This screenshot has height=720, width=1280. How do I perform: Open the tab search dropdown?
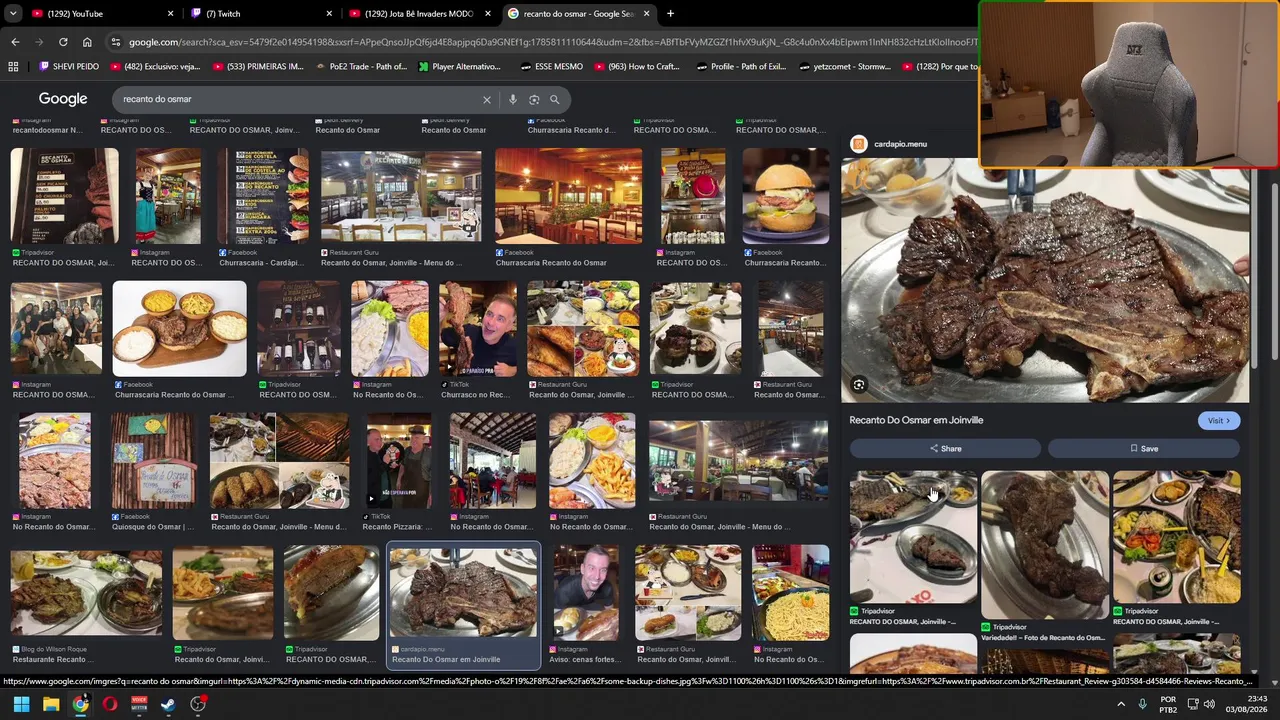pyautogui.click(x=13, y=14)
